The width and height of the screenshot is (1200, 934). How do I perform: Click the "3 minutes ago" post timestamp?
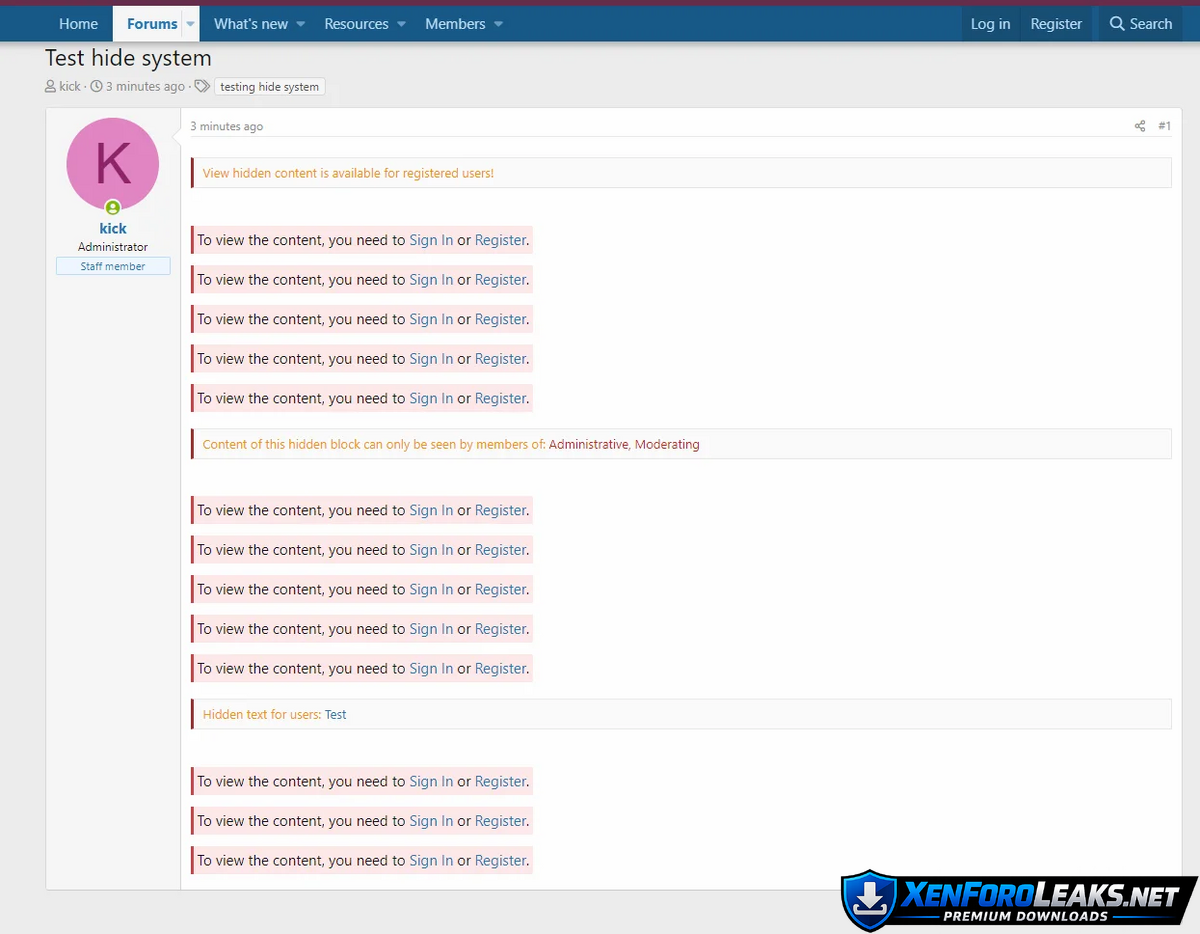pyautogui.click(x=227, y=127)
